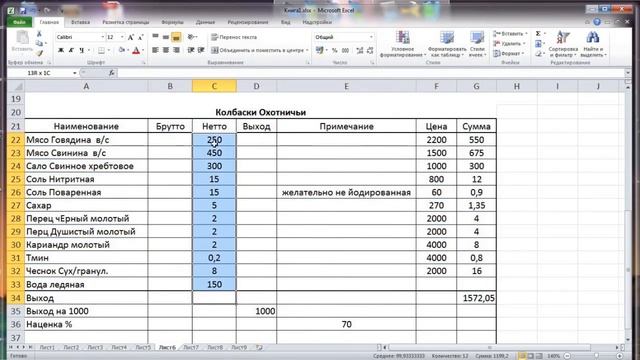
Task: Open Стили ячеек (cell styles) gallery
Action: pyautogui.click(x=476, y=44)
